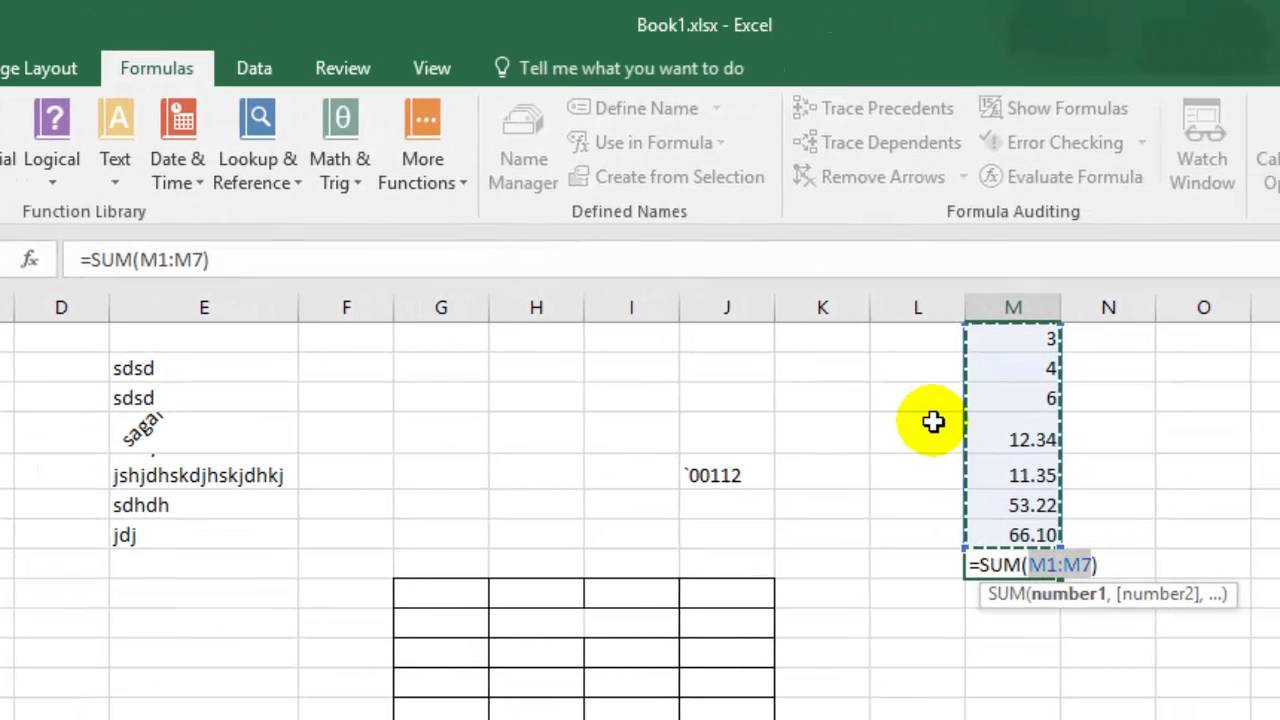Open the Name Manager

[x=523, y=145]
